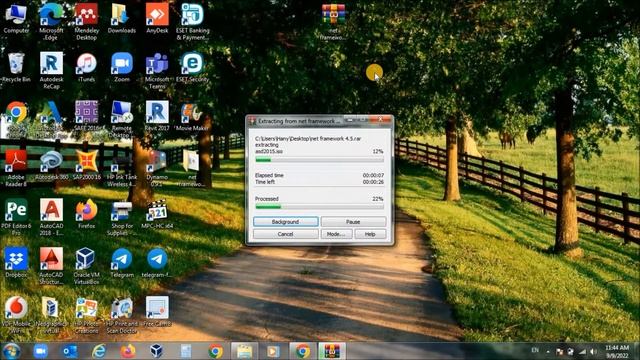Viewport: 640px width, 360px height.
Task: Select the Autodesk ReCap shortcut
Action: (x=51, y=71)
